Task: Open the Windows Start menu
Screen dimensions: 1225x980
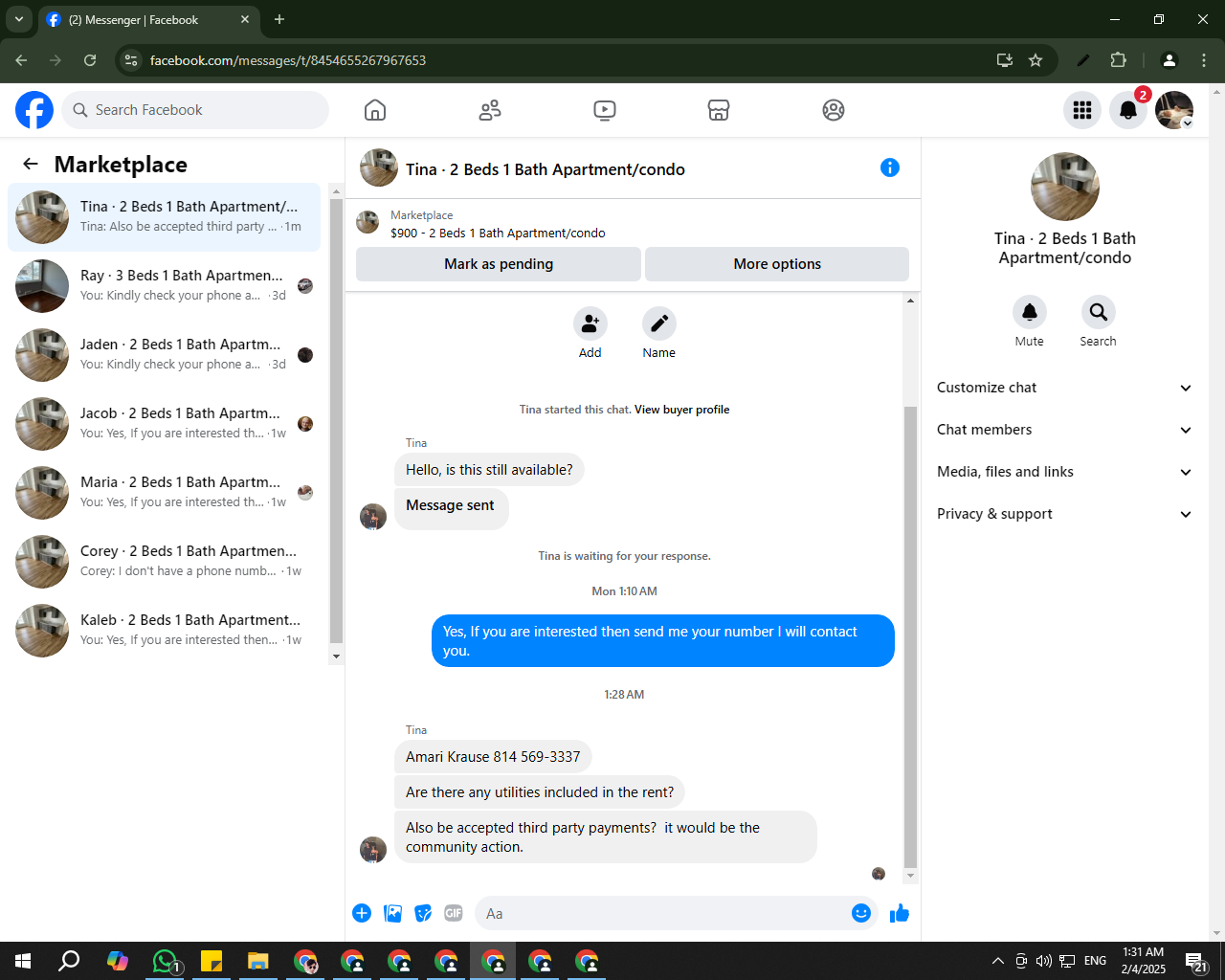Action: pos(23,961)
